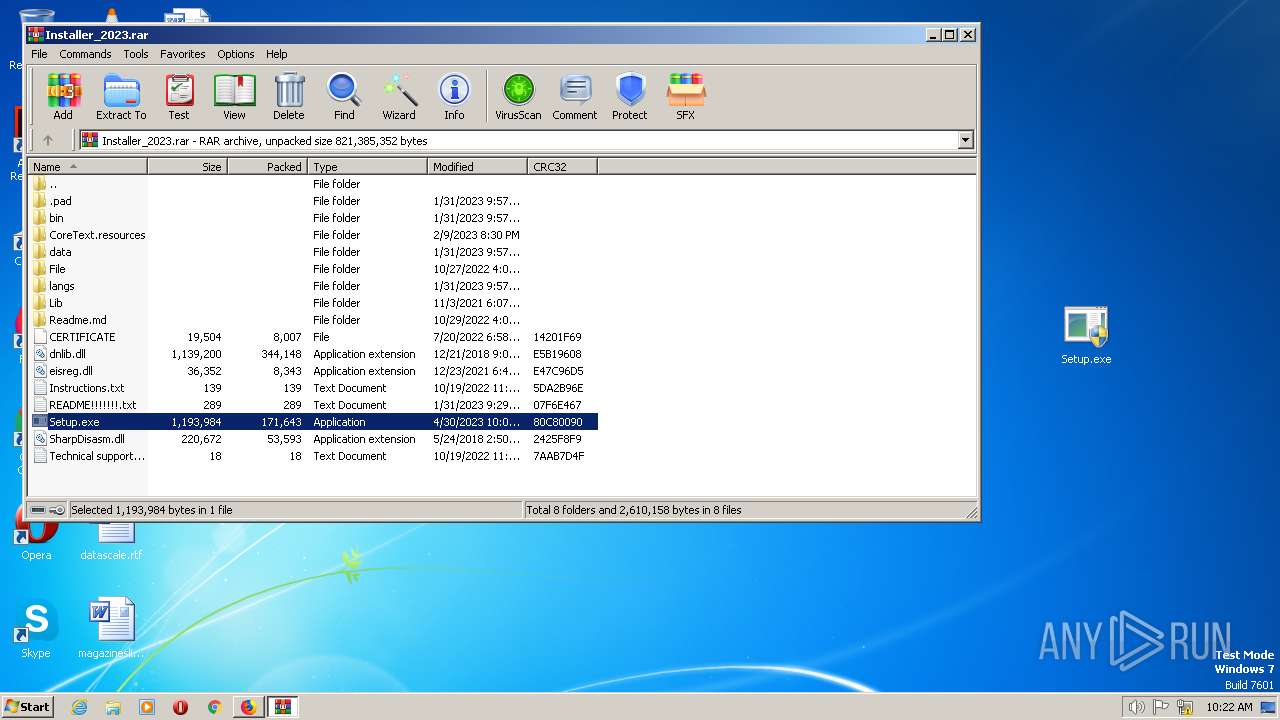Image resolution: width=1280 pixels, height=720 pixels.
Task: Open the Options menu
Action: pyautogui.click(x=236, y=54)
